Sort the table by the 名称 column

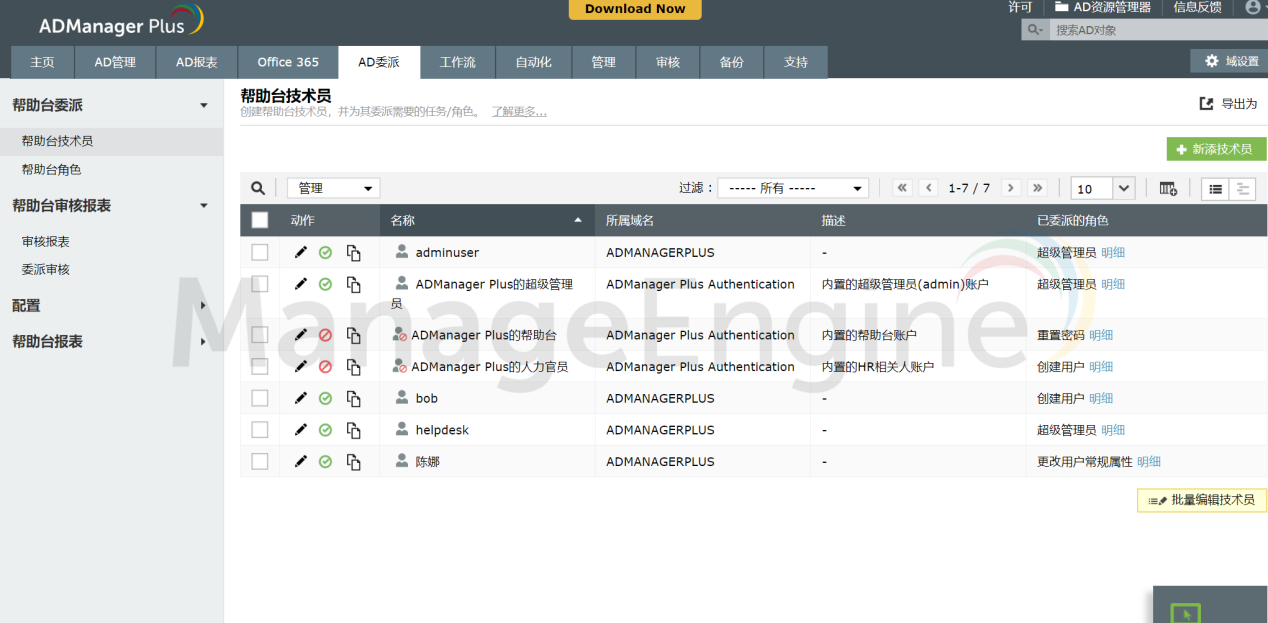pyautogui.click(x=487, y=220)
